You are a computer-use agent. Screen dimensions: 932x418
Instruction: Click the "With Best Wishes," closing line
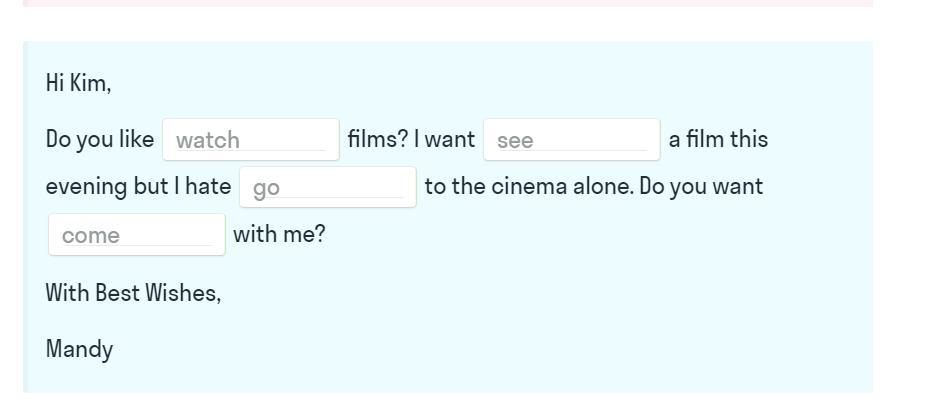coord(133,293)
